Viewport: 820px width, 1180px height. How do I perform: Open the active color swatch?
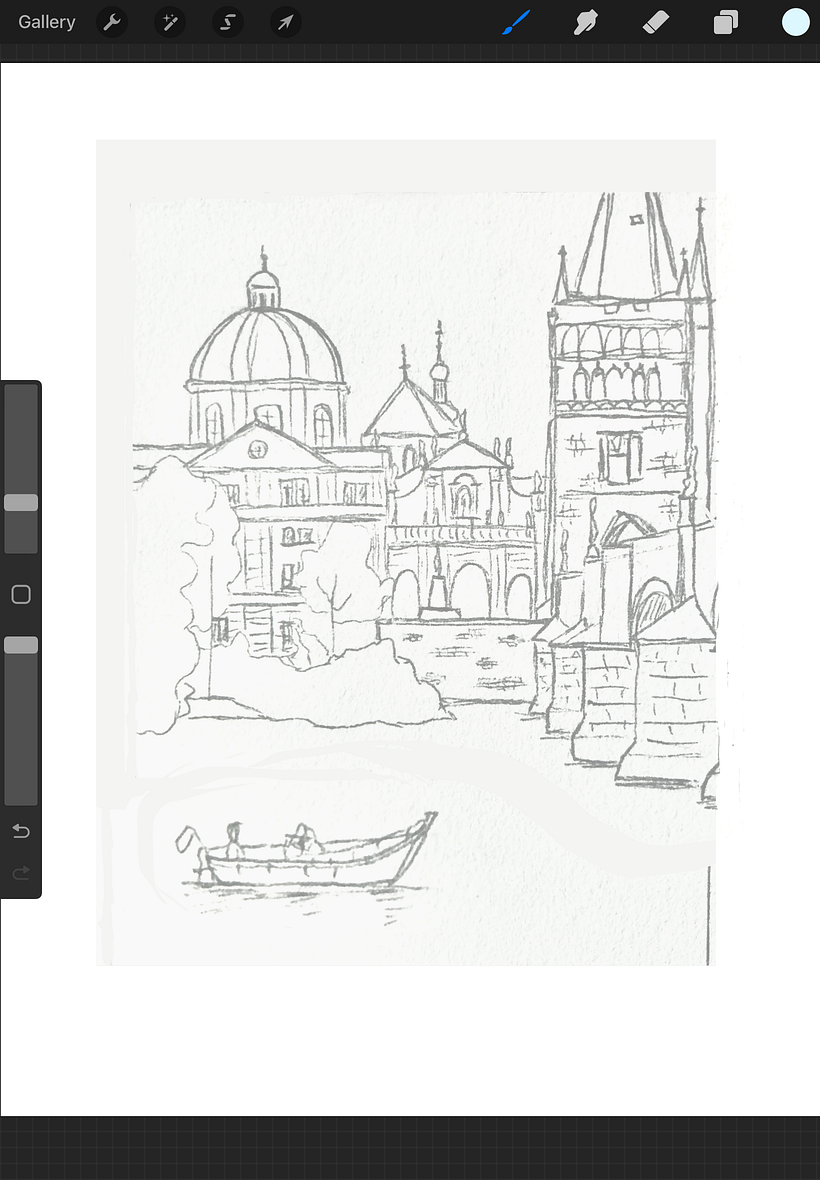795,22
